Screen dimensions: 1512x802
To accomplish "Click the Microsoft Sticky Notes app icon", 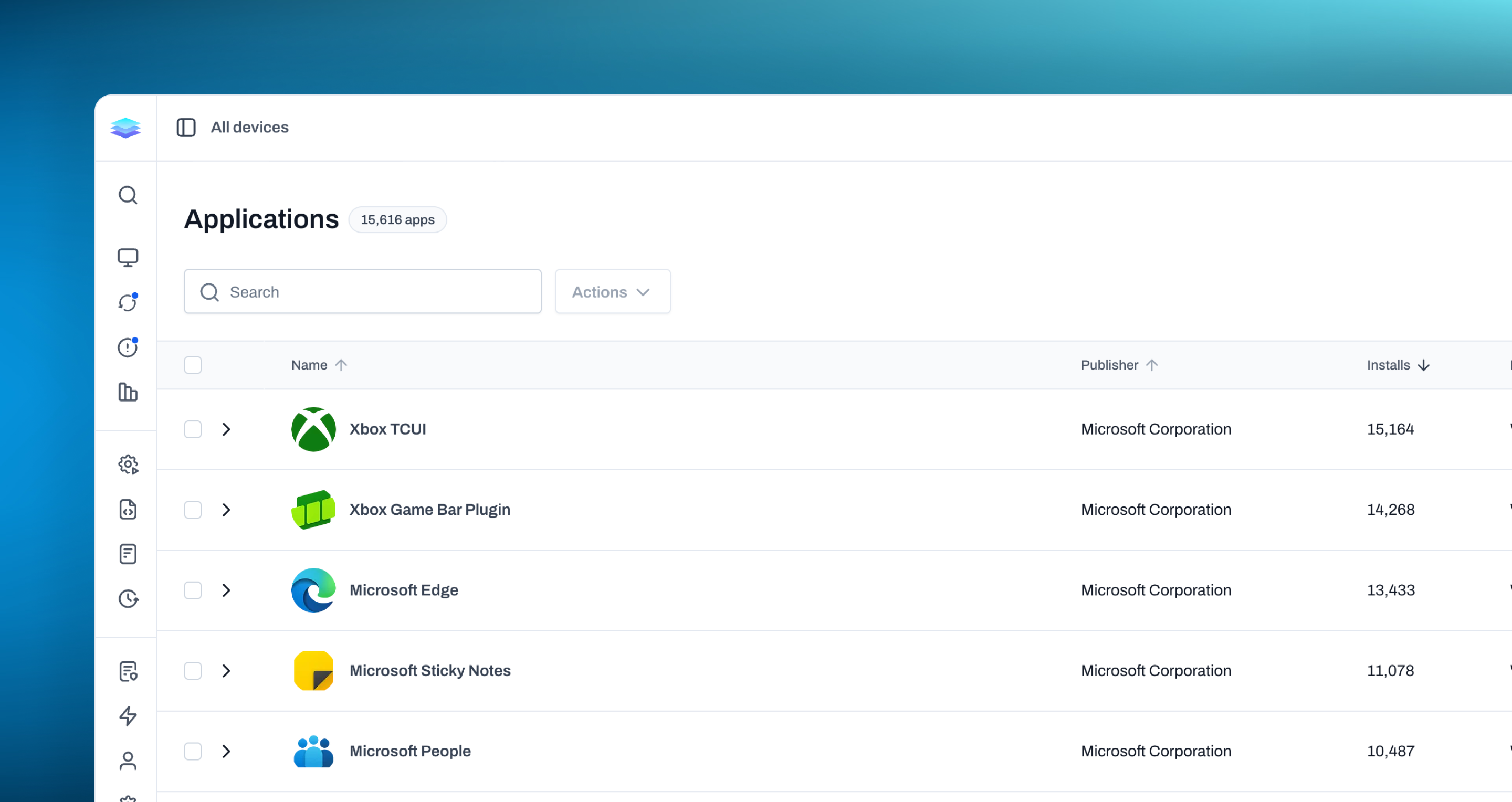I will 313,671.
